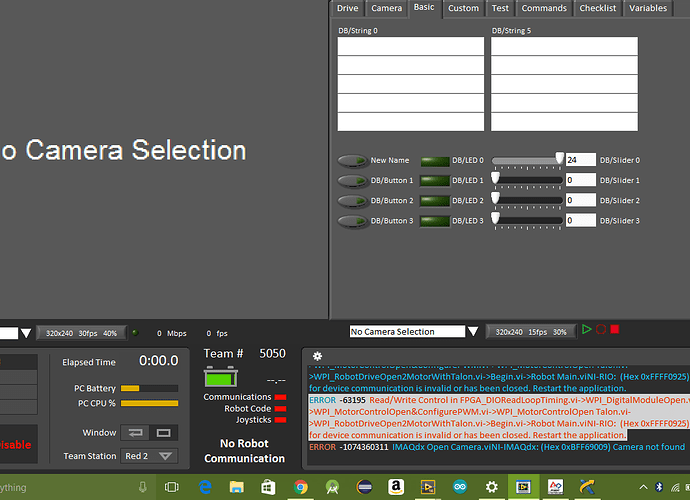The height and width of the screenshot is (500, 690).
Task: Start camera with green play icon
Action: pyautogui.click(x=587, y=329)
